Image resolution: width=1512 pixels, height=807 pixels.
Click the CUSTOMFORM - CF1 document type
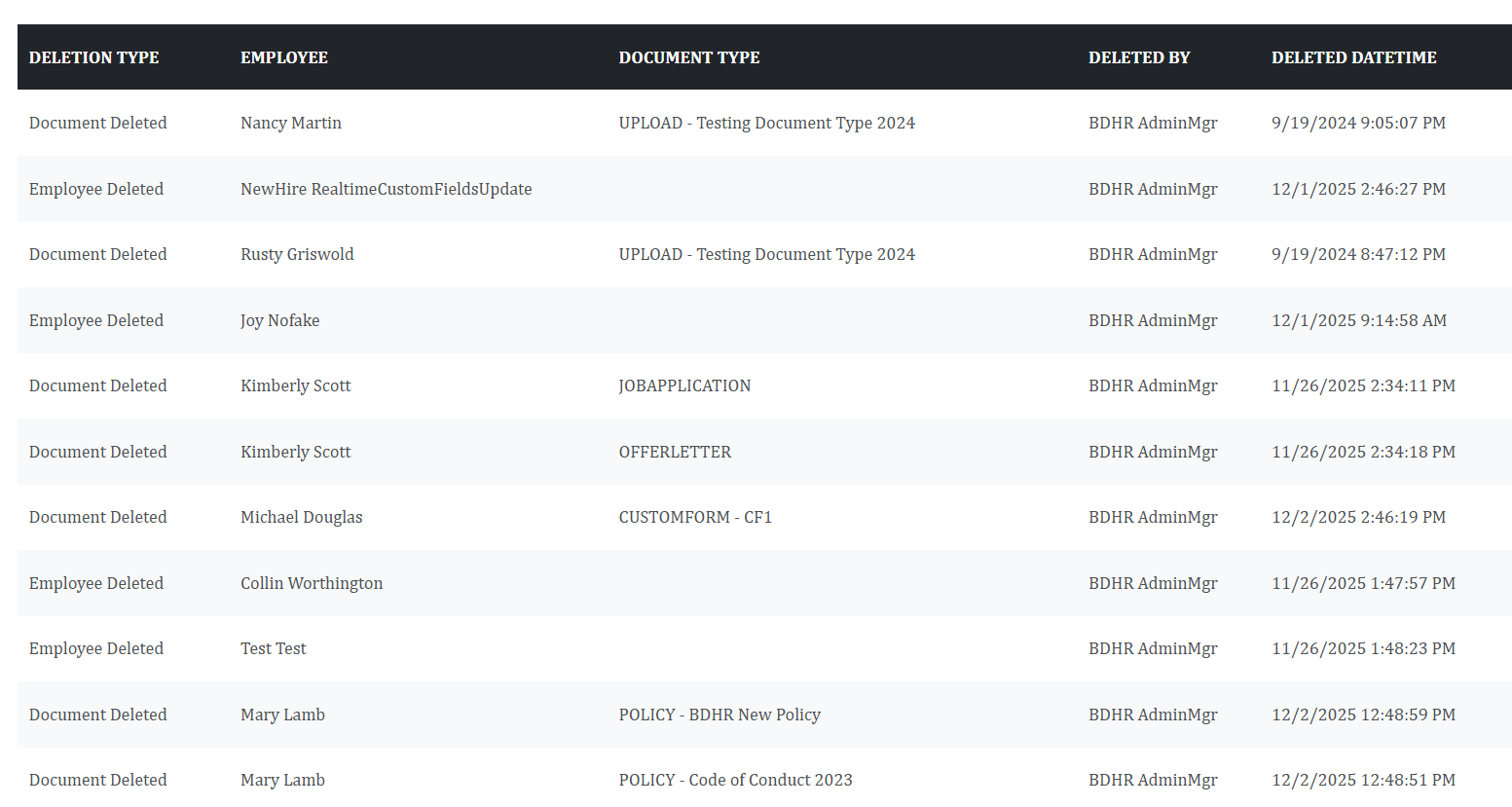(x=695, y=517)
